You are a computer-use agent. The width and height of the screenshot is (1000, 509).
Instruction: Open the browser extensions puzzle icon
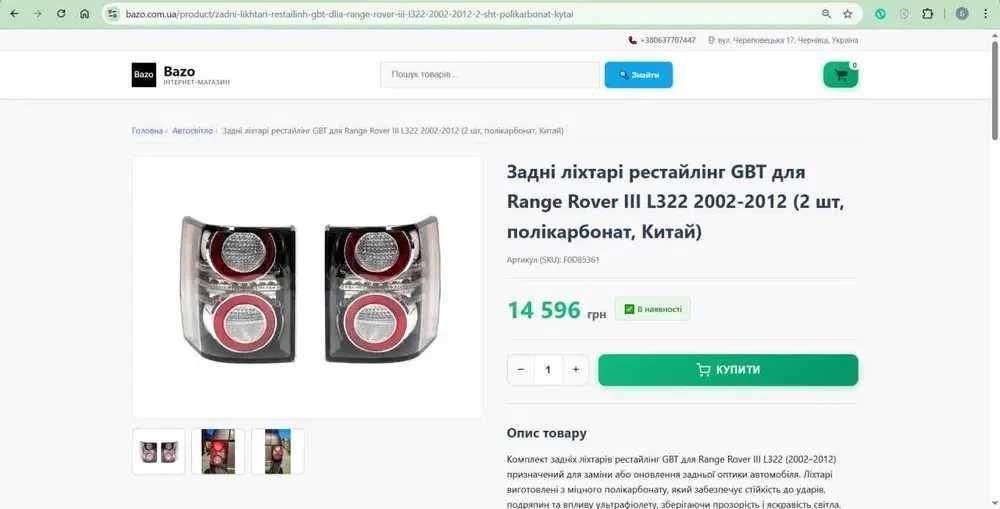point(928,13)
